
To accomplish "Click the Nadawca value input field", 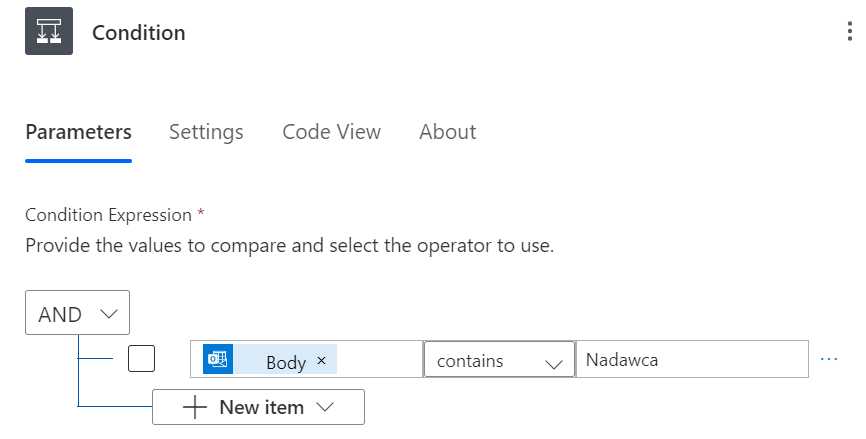I will (x=690, y=360).
